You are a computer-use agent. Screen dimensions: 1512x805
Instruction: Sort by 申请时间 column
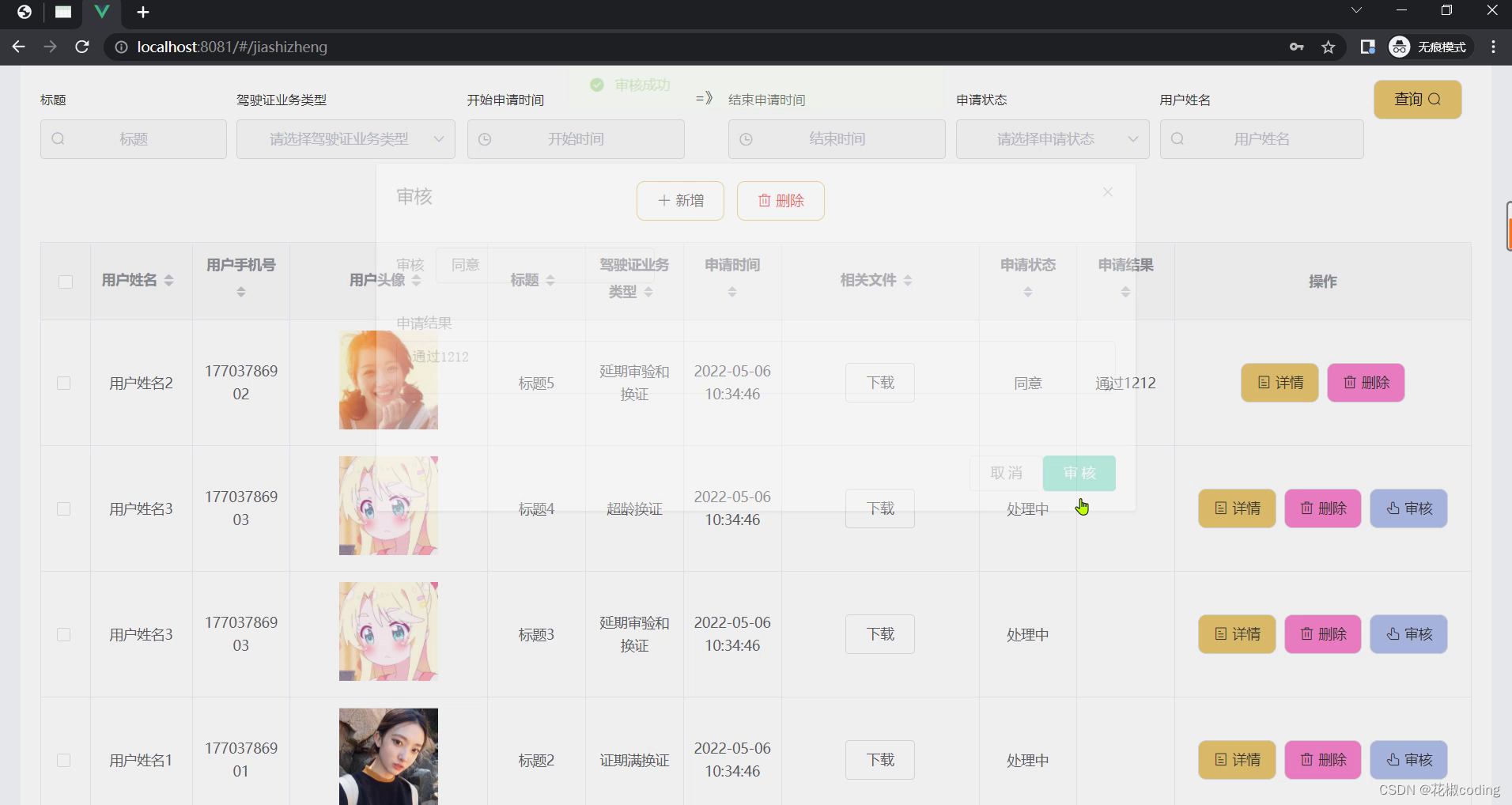732,293
